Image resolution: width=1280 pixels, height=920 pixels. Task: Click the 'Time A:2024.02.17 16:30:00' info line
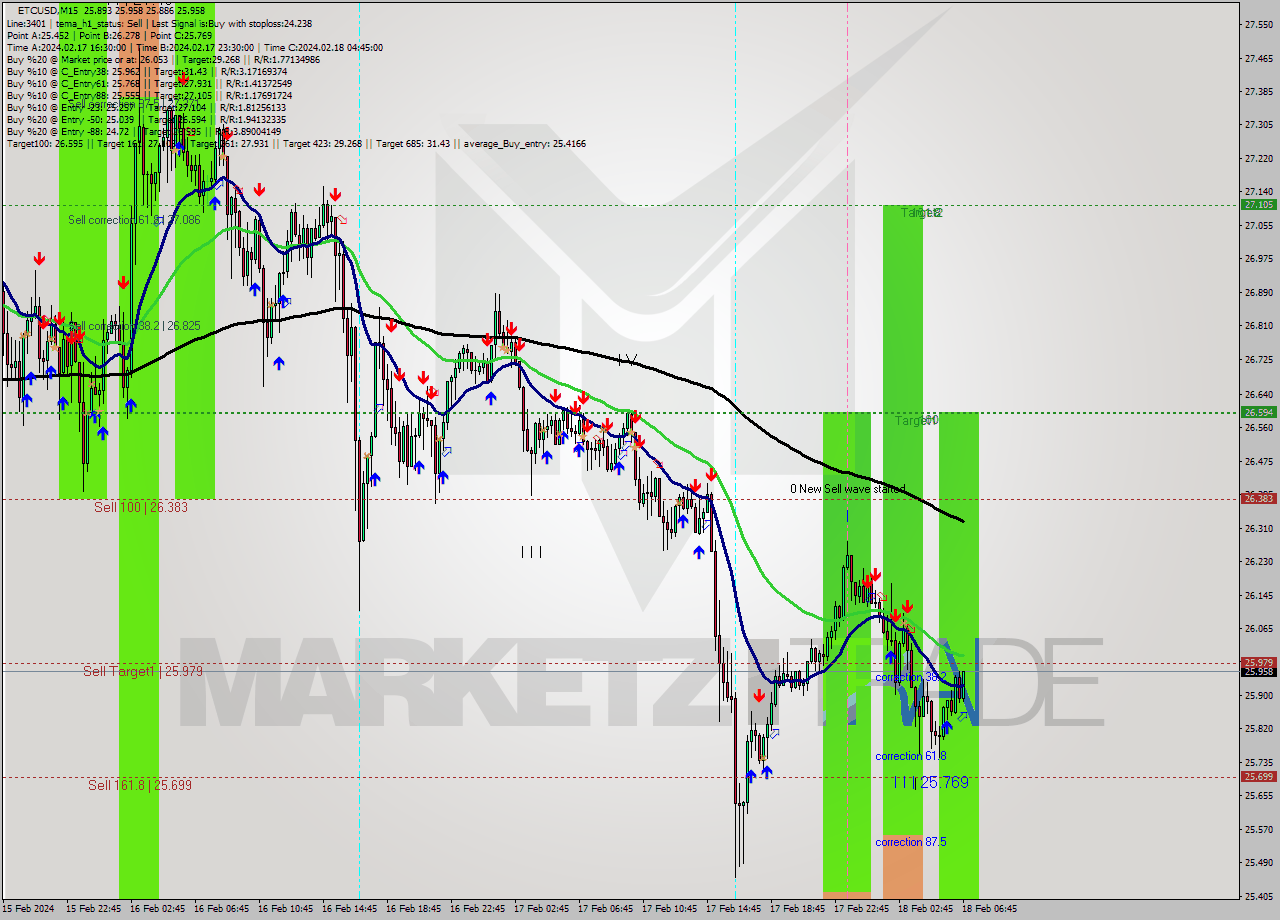coord(194,47)
